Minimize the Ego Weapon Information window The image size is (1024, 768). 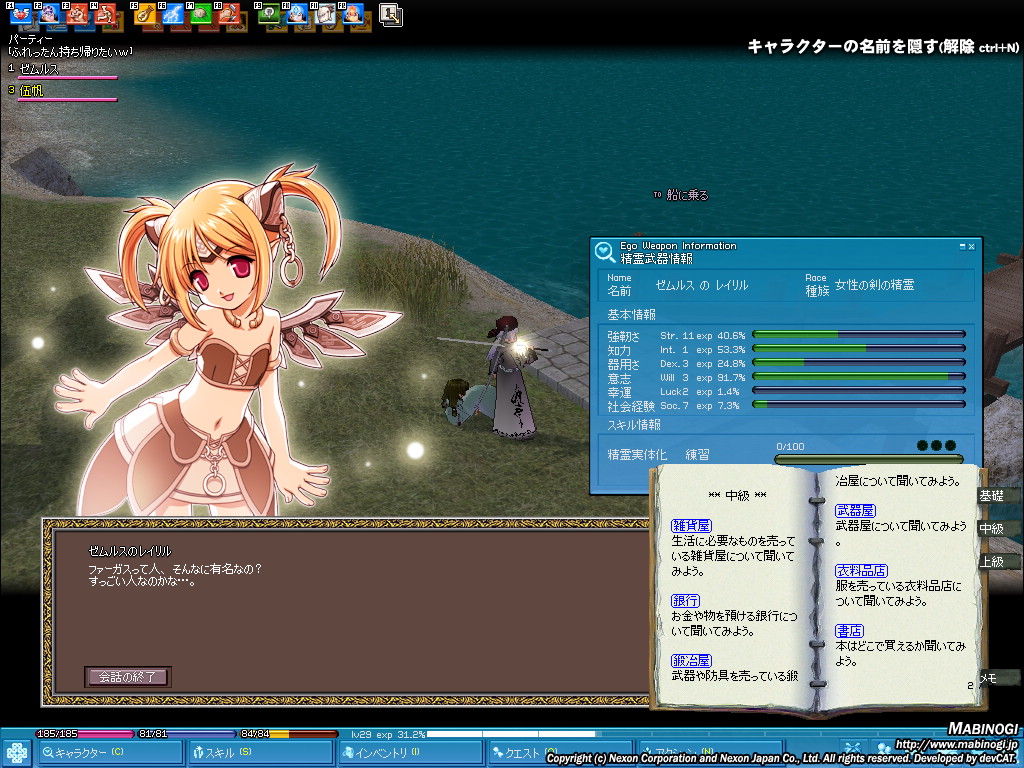[x=962, y=247]
